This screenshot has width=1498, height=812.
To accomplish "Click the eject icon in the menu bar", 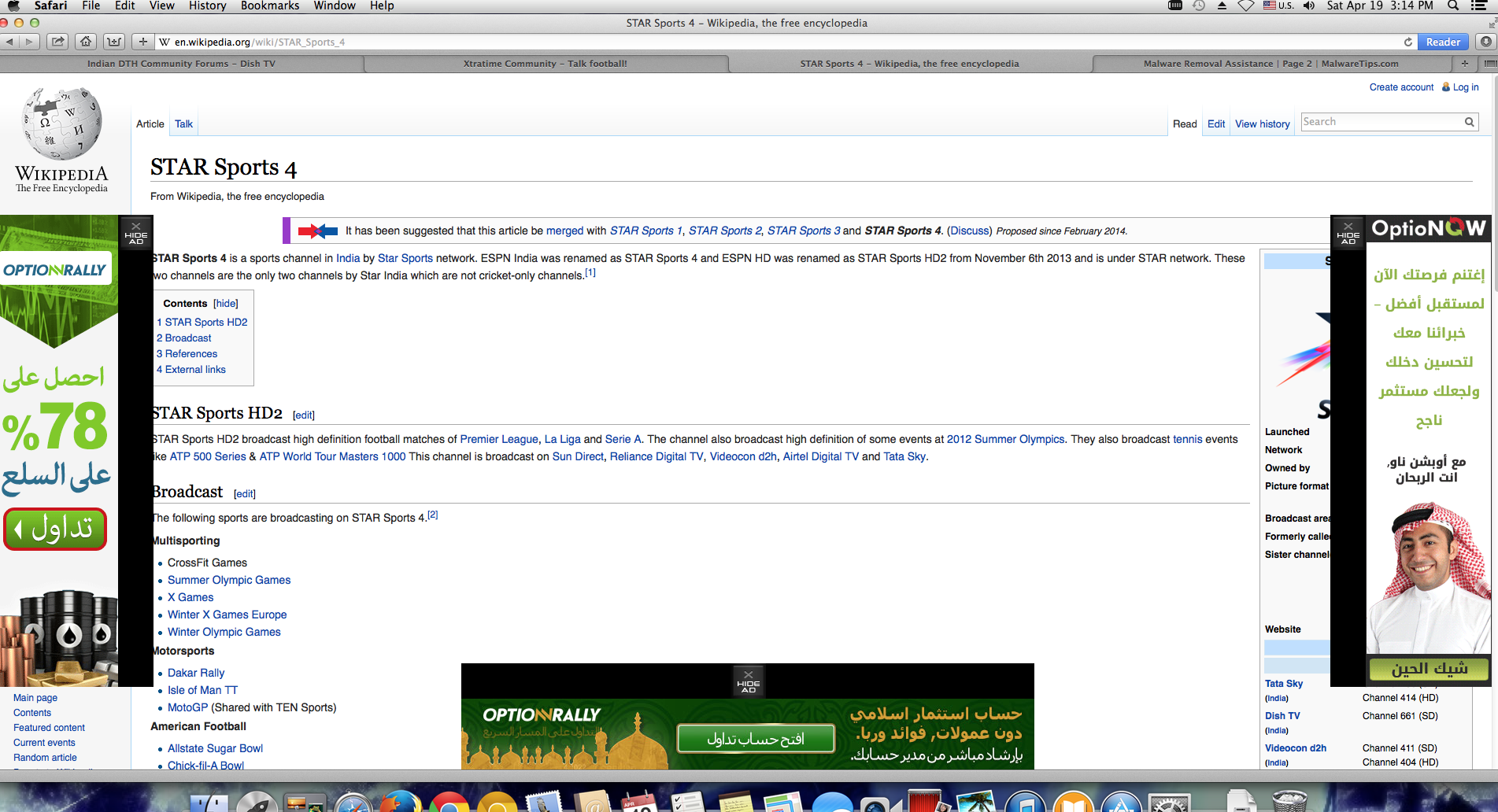I will (1222, 6).
